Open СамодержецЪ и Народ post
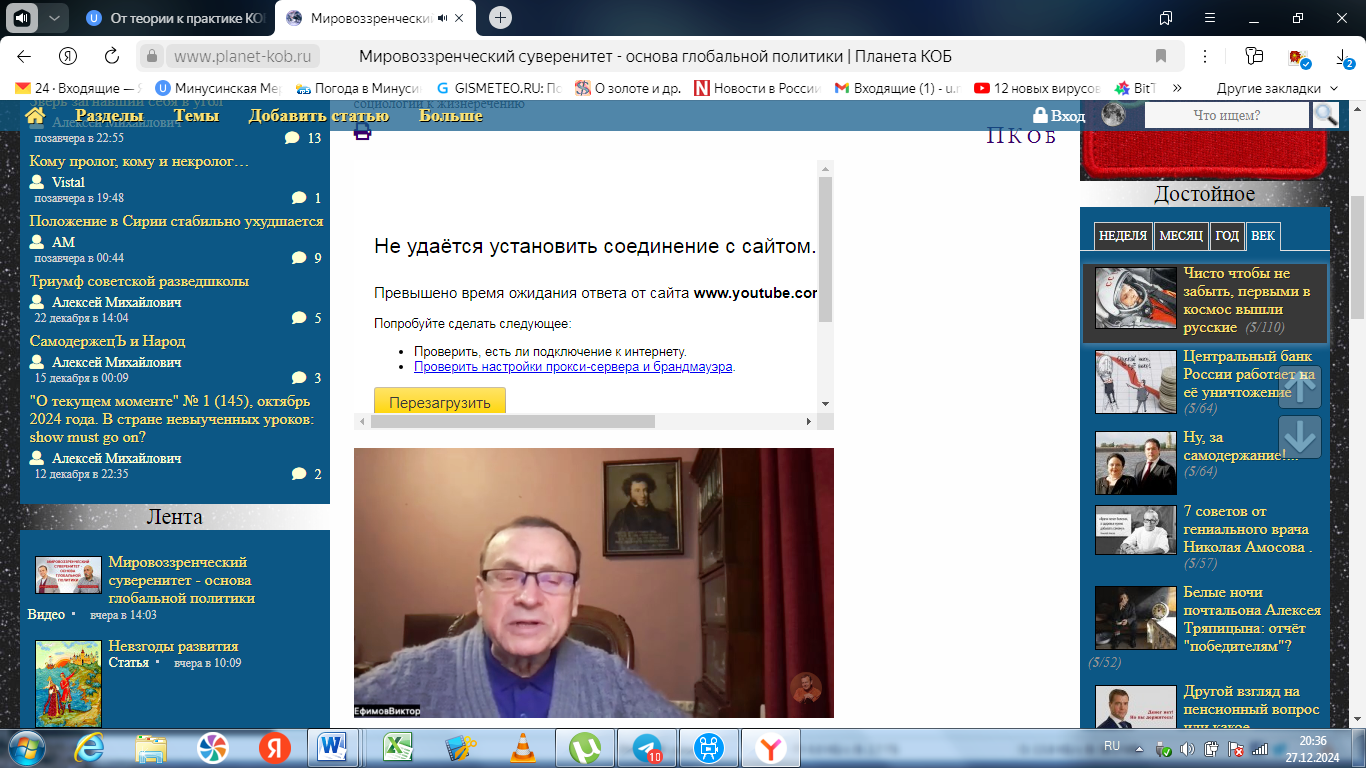 click(x=108, y=341)
